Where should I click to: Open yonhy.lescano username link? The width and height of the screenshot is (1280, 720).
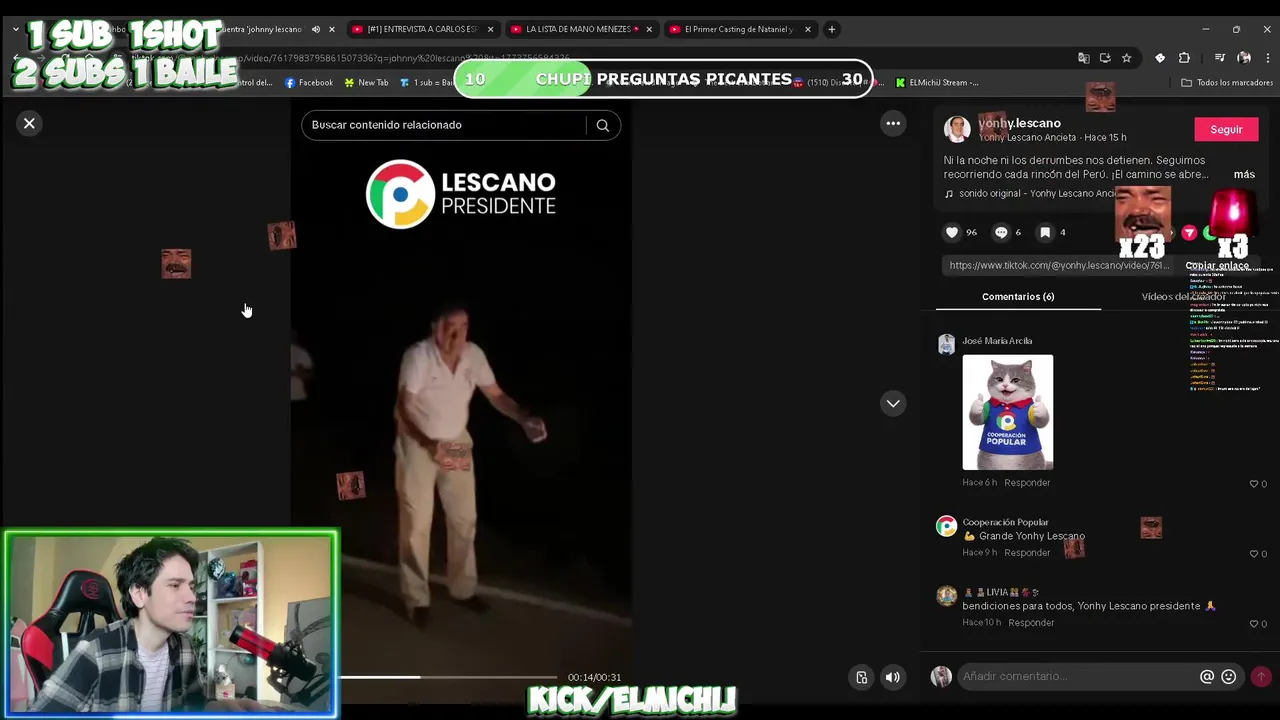pos(1020,123)
